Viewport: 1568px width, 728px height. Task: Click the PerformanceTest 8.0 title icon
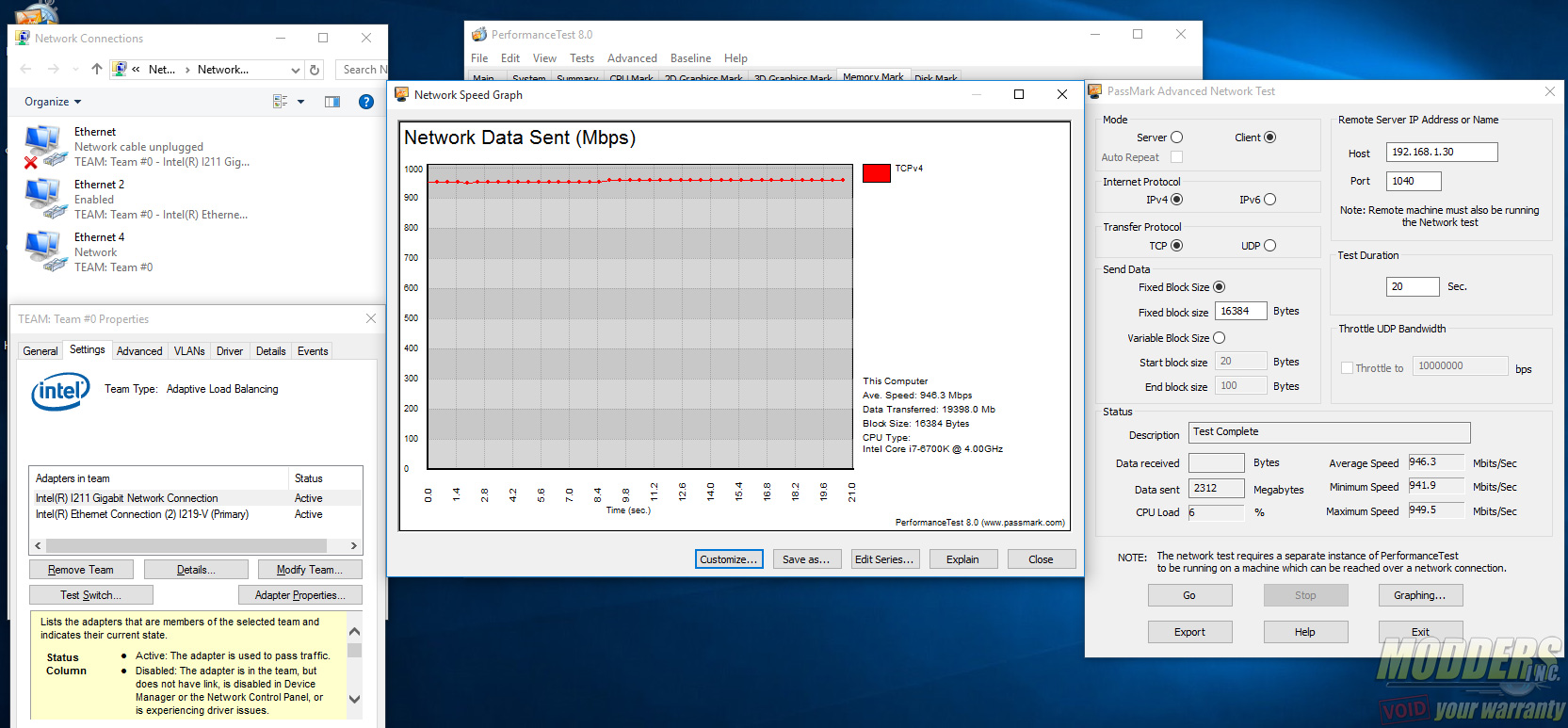pos(479,35)
